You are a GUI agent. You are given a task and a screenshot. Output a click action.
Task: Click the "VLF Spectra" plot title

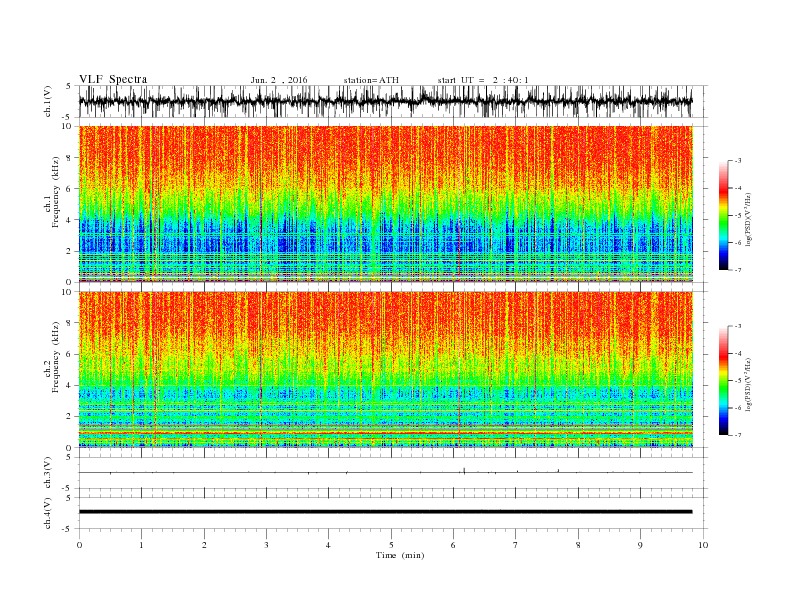[113, 79]
